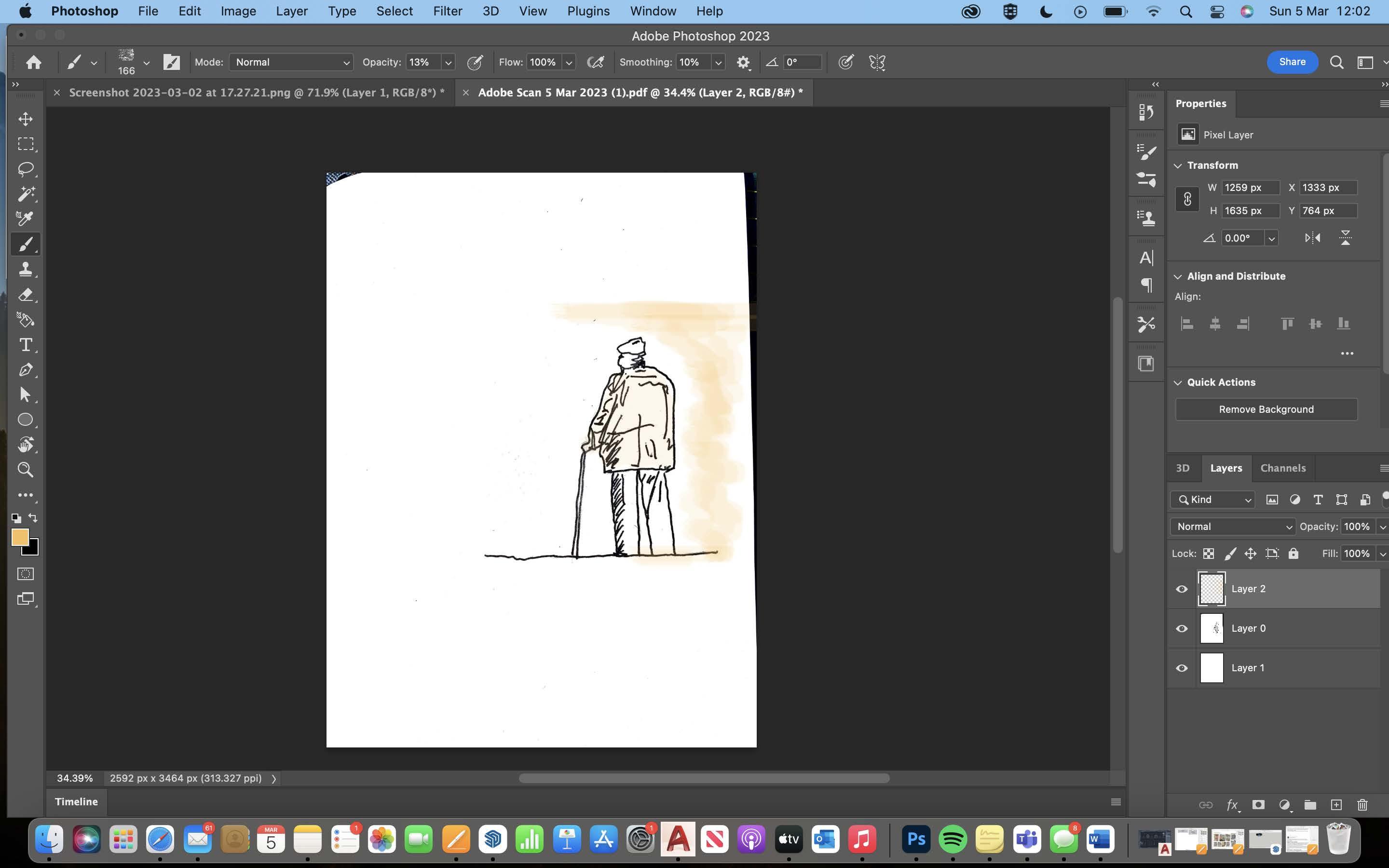This screenshot has height=868, width=1389.
Task: Click the foreground color swatch
Action: [19, 537]
